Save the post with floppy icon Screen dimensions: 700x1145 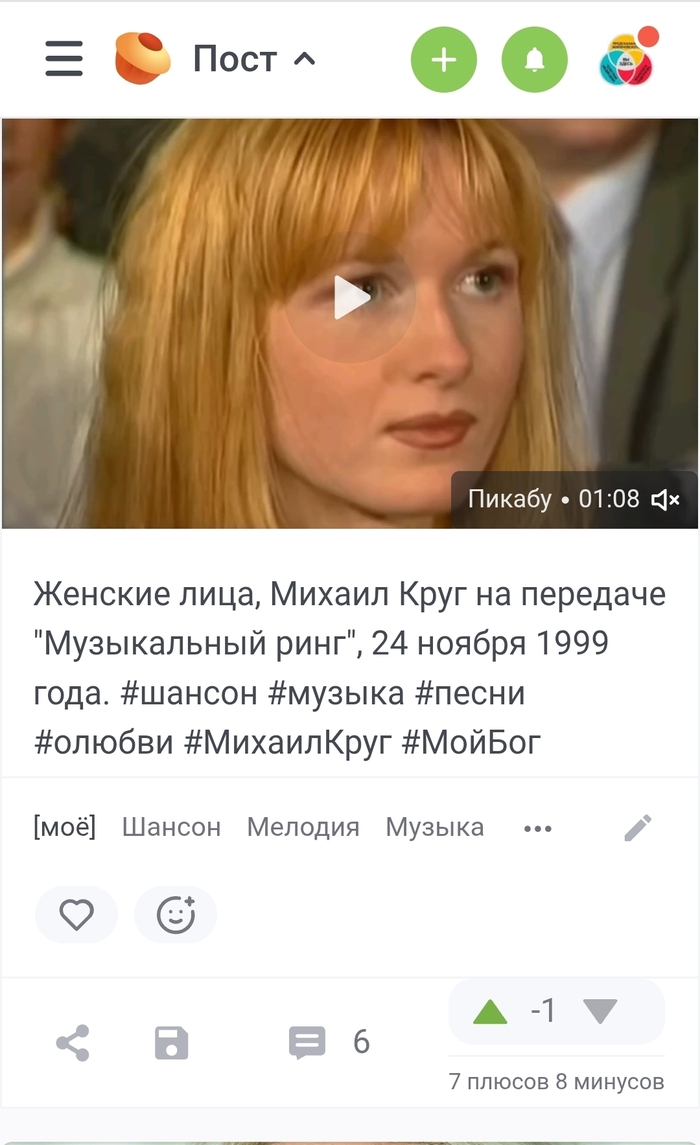pyautogui.click(x=172, y=1043)
